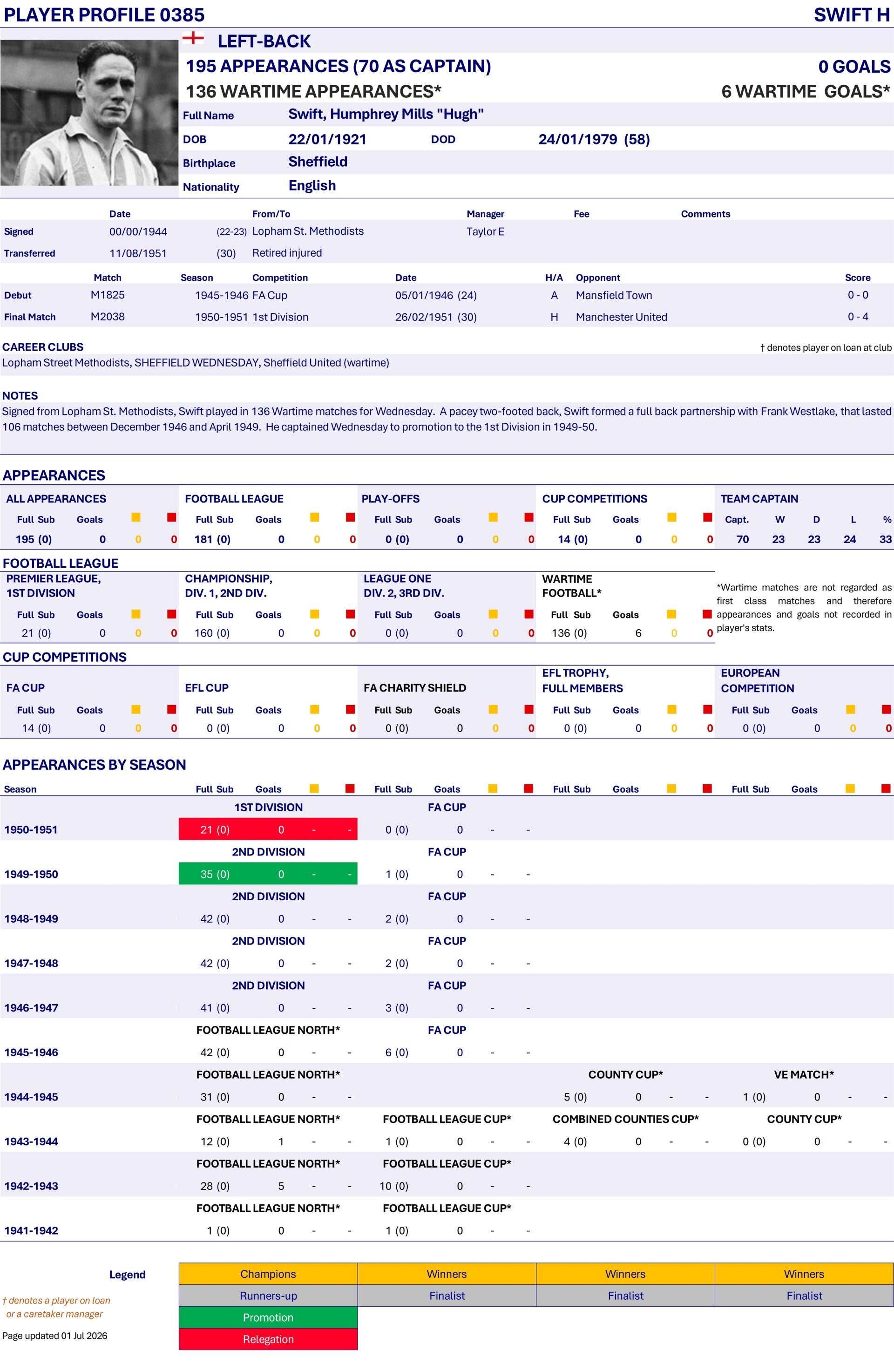Viewport: 894px width, 1372px height.
Task: Select the red Relegation legend swatch
Action: [x=268, y=1339]
